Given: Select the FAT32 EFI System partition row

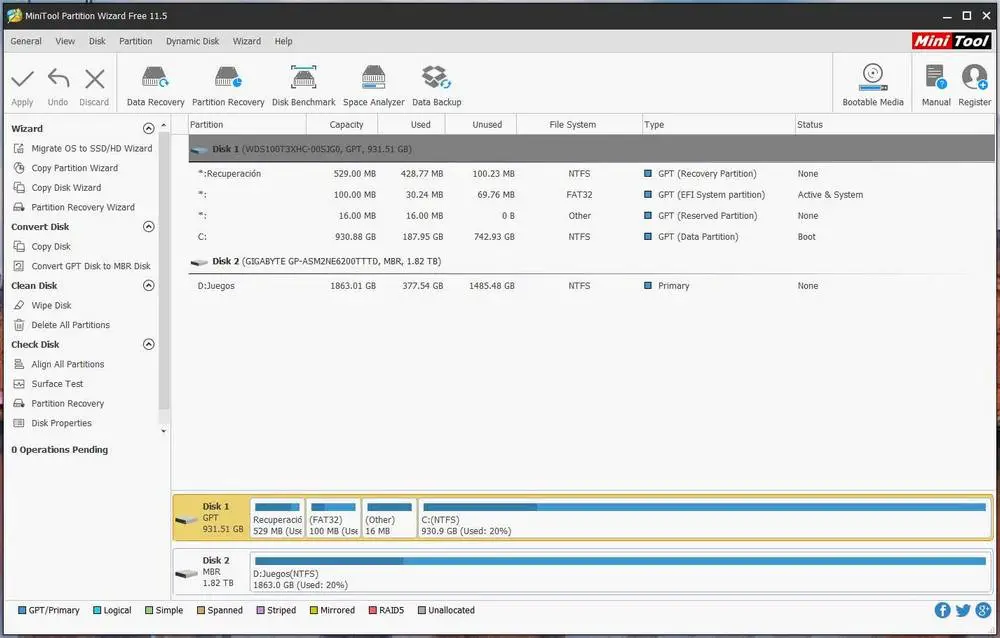Looking at the screenshot, I should coord(591,195).
